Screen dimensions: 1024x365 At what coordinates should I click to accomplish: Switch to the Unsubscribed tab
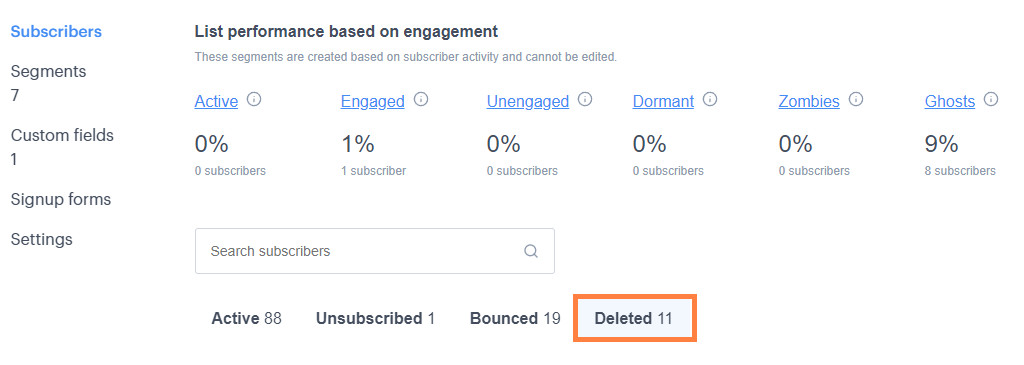pyautogui.click(x=376, y=319)
